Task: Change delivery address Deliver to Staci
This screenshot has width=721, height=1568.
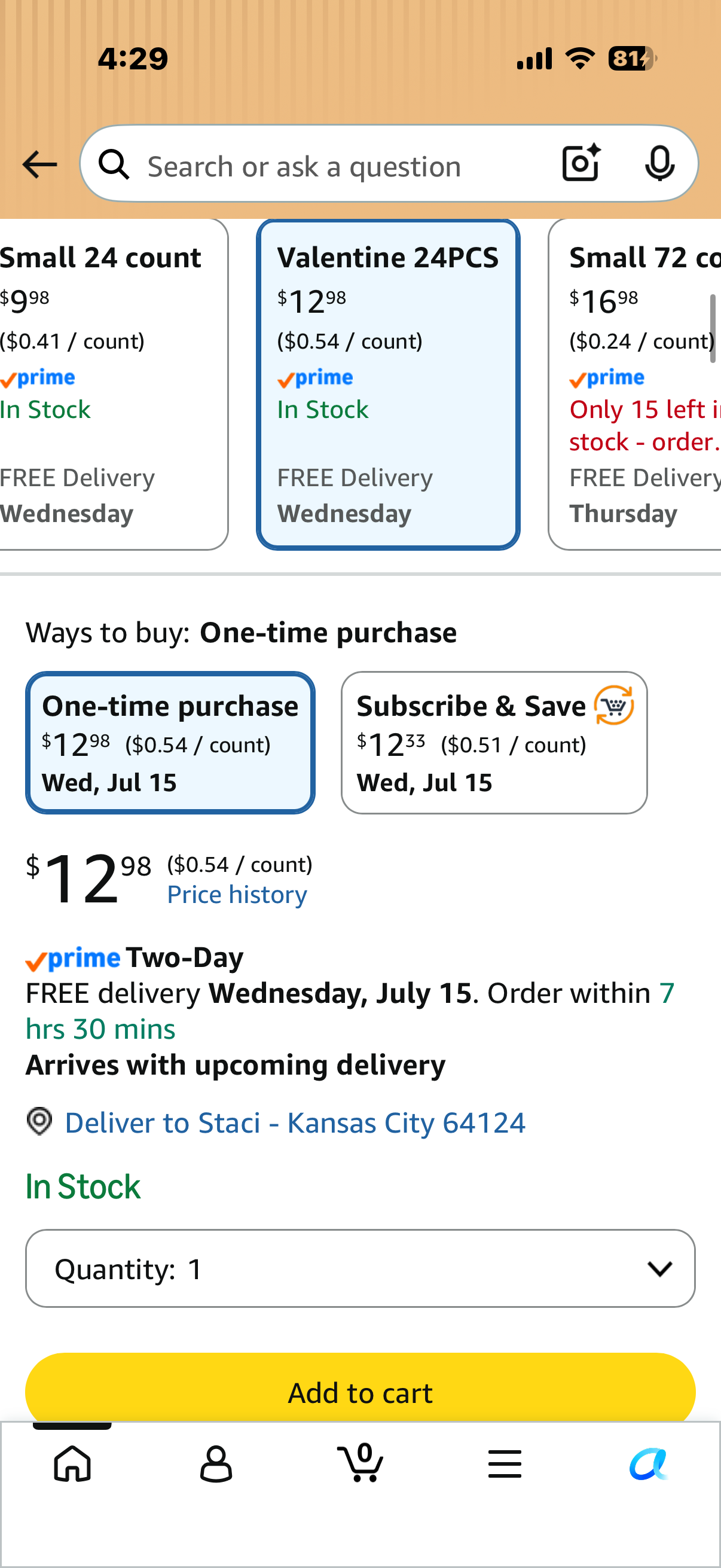Action: [x=295, y=1122]
